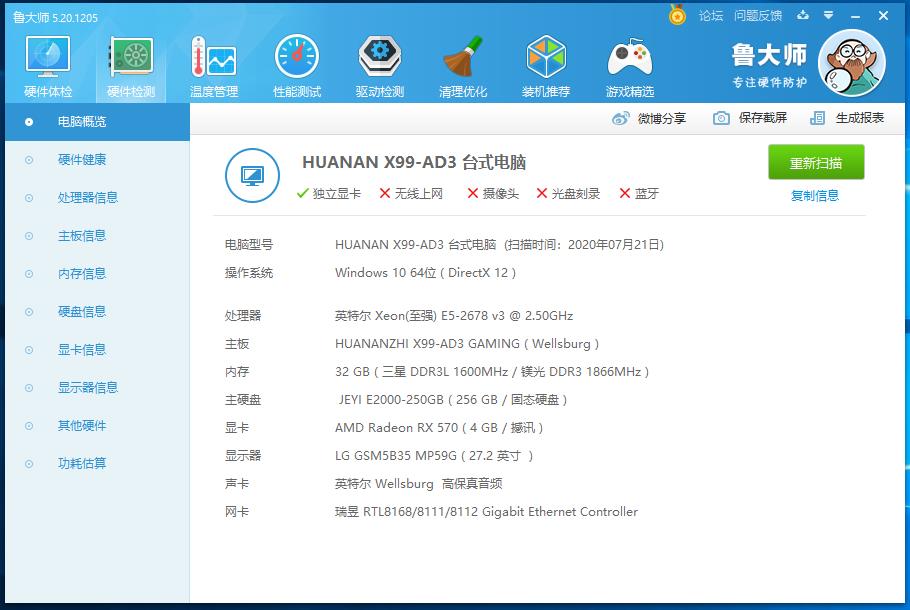
Task: Open the title bar dropdown arrow menu
Action: click(826, 16)
